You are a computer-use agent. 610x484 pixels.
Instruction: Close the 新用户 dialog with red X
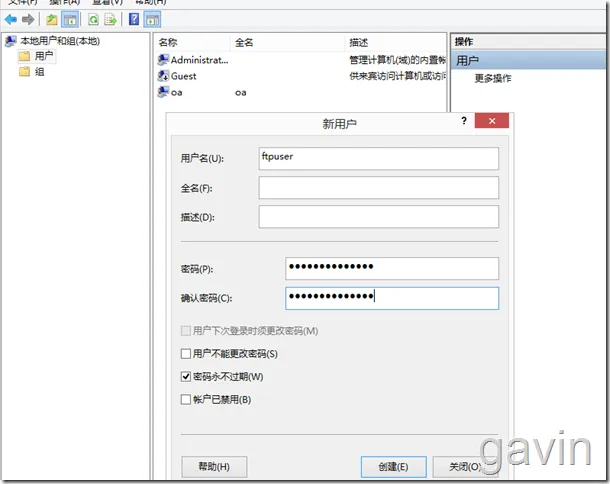[492, 121]
